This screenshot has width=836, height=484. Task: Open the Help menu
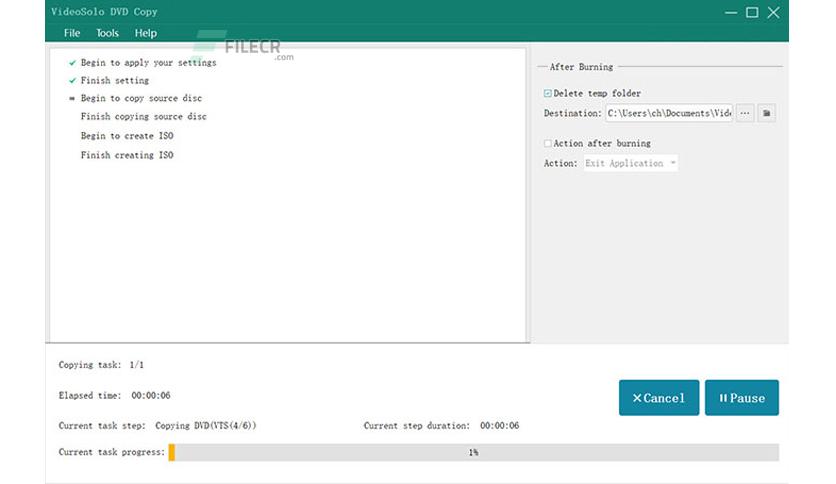146,33
